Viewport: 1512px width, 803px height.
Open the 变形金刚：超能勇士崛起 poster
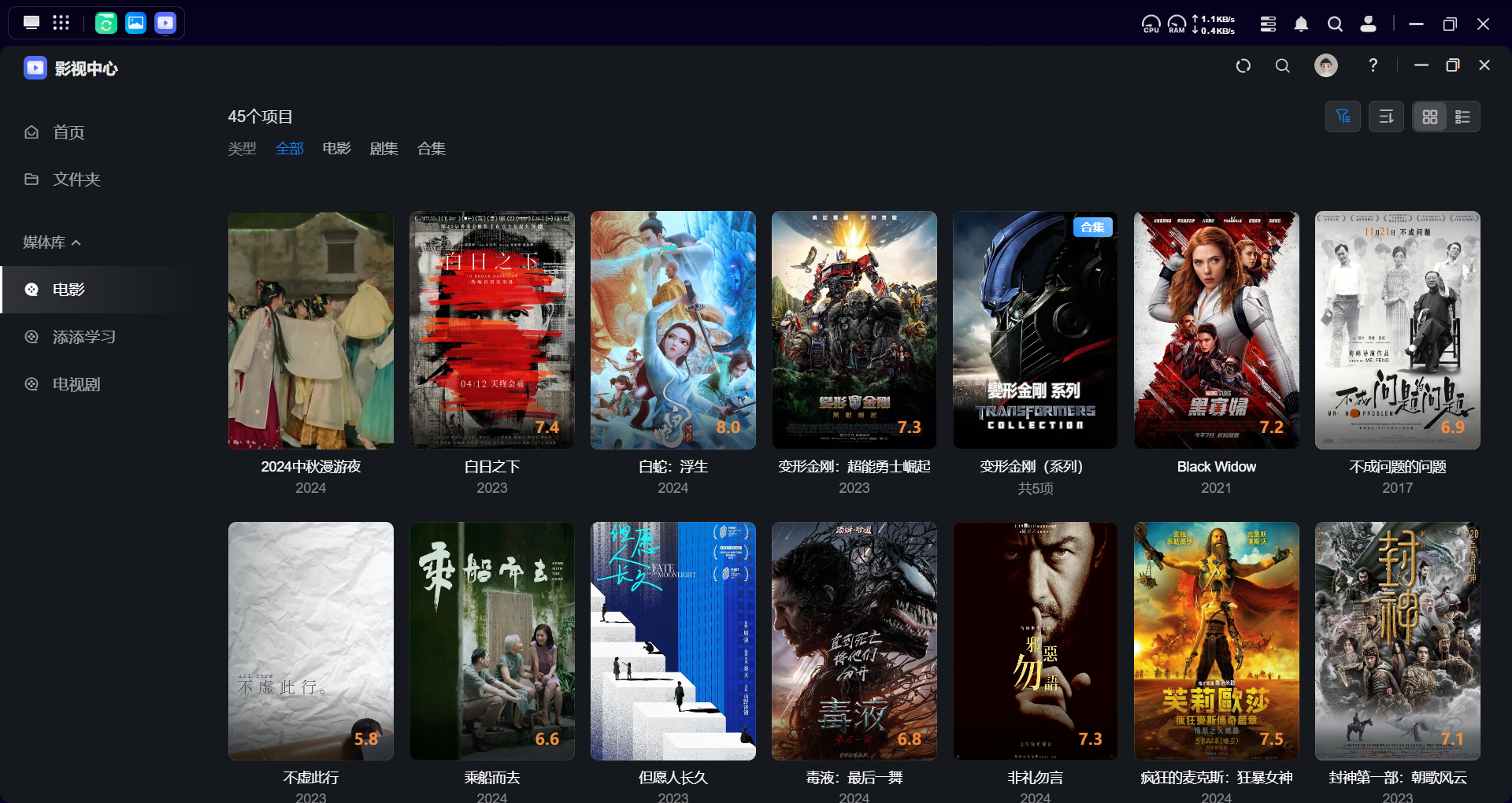tap(854, 330)
